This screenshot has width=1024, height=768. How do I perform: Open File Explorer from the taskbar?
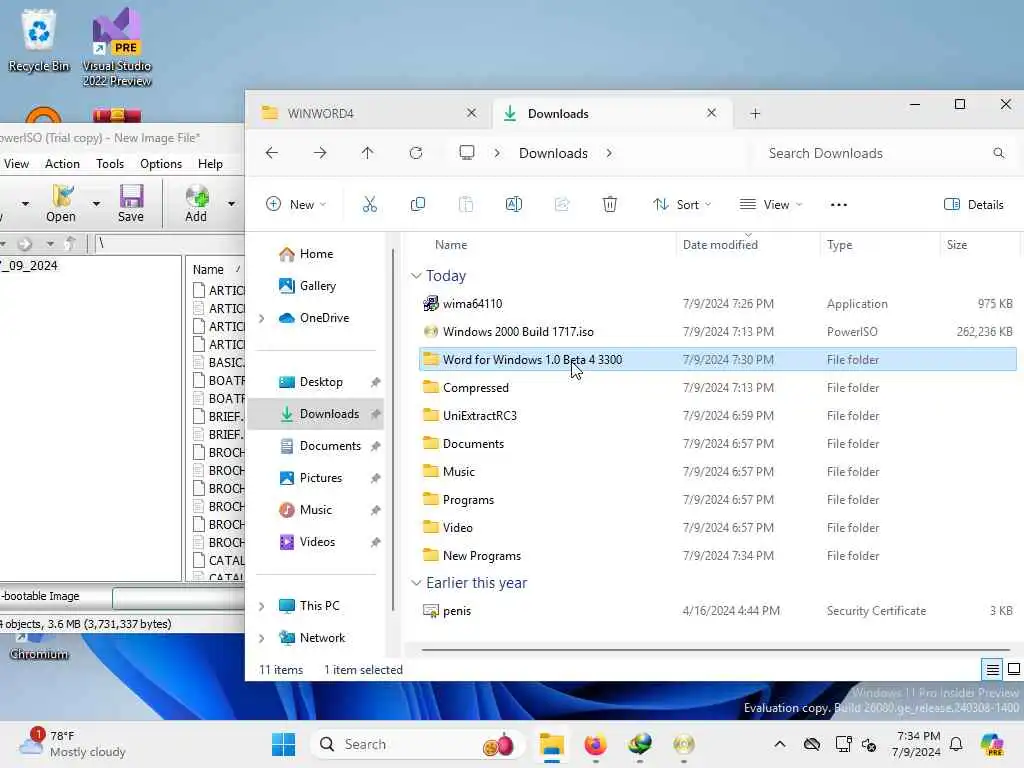coord(552,744)
